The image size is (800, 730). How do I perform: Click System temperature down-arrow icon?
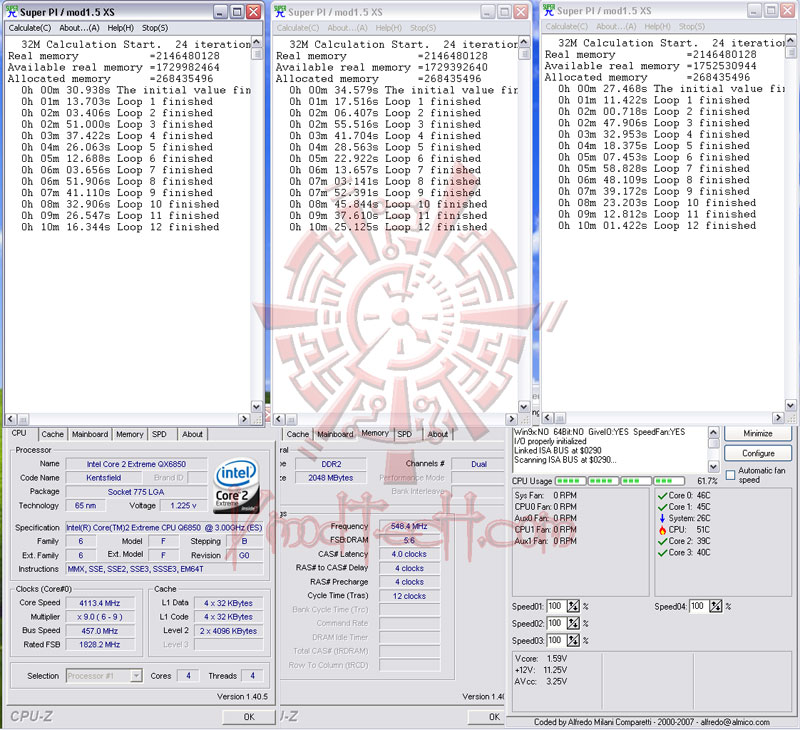click(x=662, y=518)
